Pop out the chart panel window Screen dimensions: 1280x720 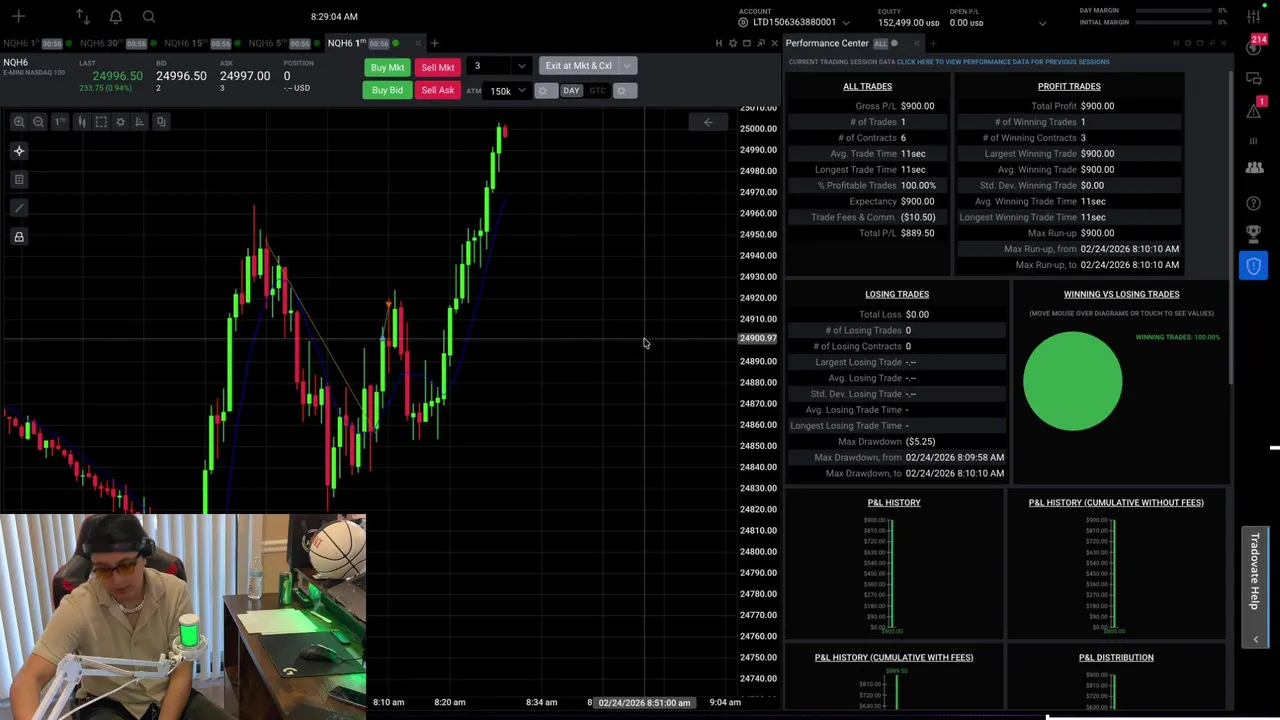tap(760, 43)
